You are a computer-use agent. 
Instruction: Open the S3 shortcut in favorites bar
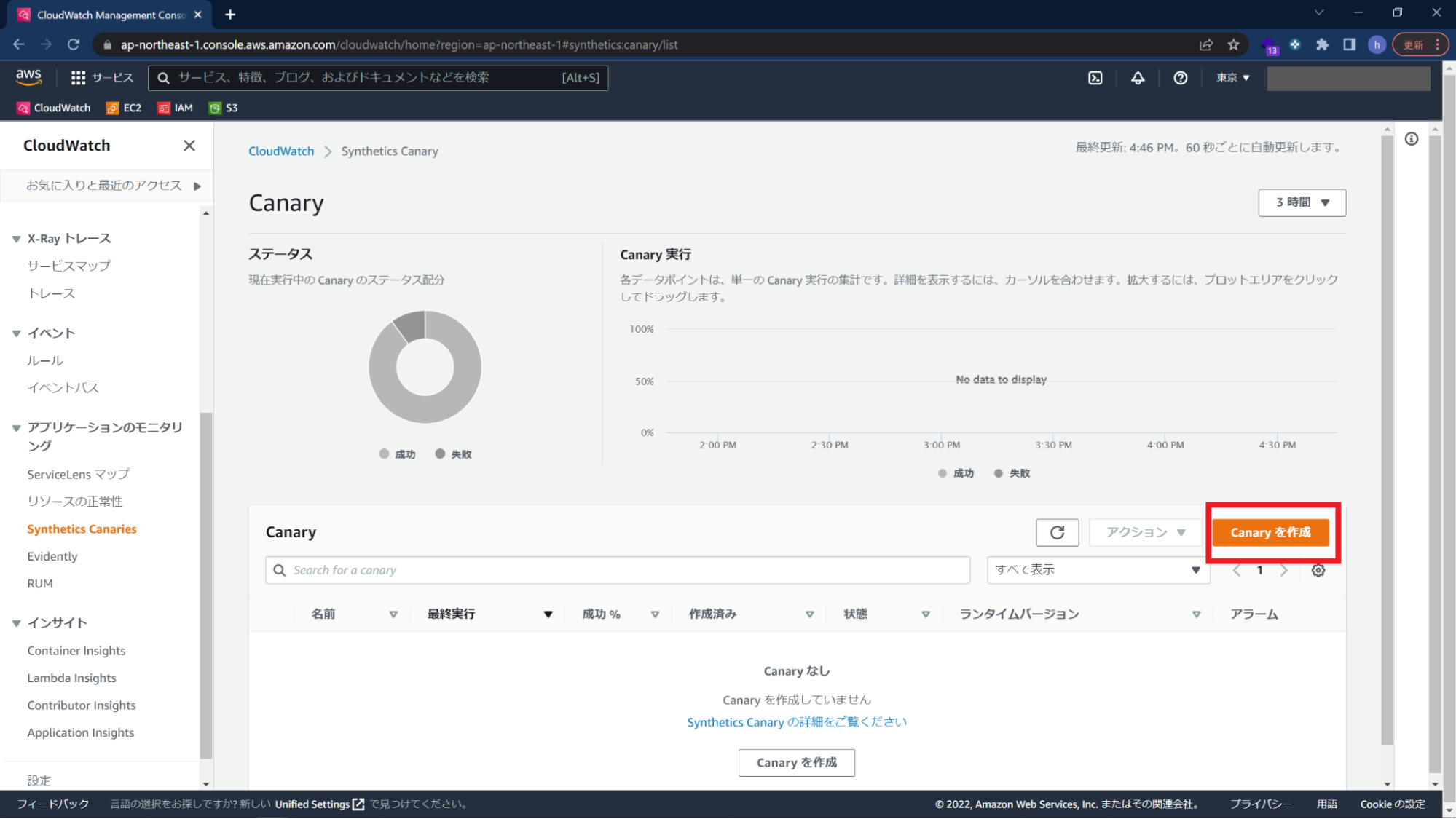coord(224,108)
